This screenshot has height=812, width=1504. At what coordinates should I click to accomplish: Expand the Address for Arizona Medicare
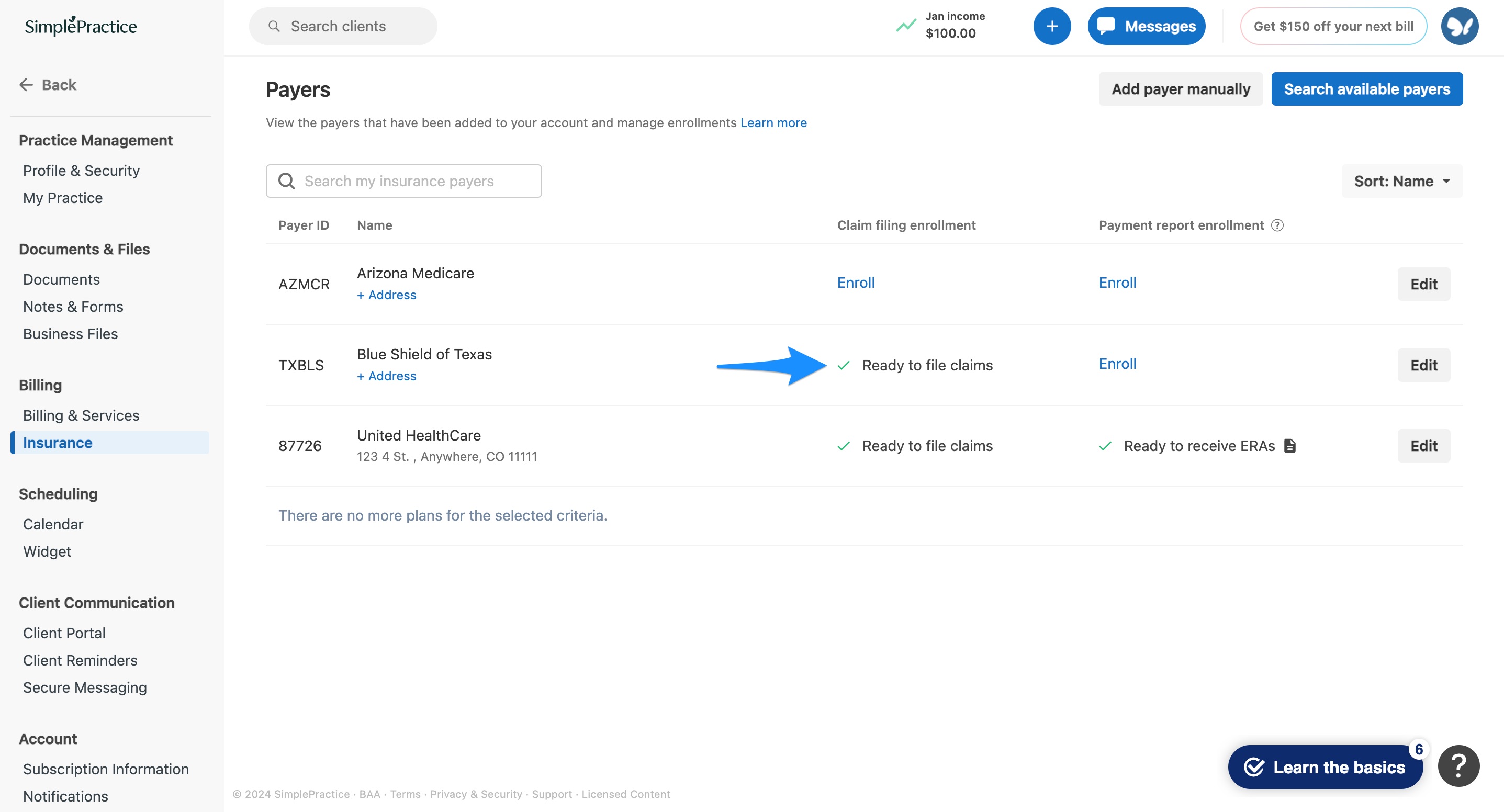387,295
